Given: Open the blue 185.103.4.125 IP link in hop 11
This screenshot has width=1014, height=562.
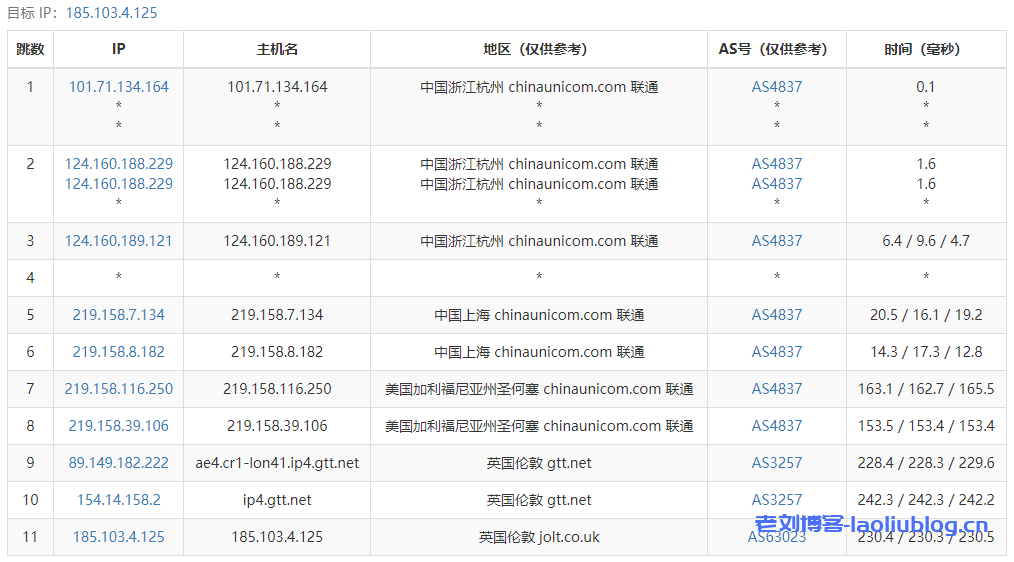Looking at the screenshot, I should tap(118, 537).
